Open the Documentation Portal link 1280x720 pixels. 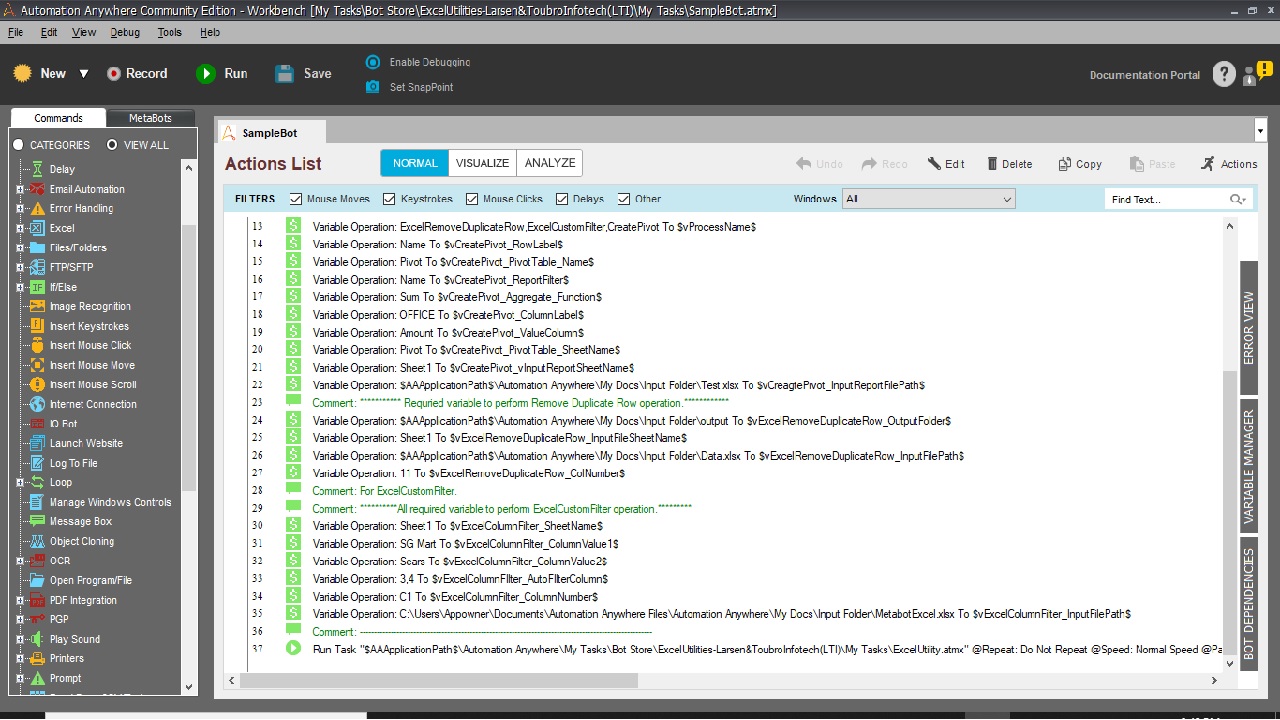[1145, 75]
